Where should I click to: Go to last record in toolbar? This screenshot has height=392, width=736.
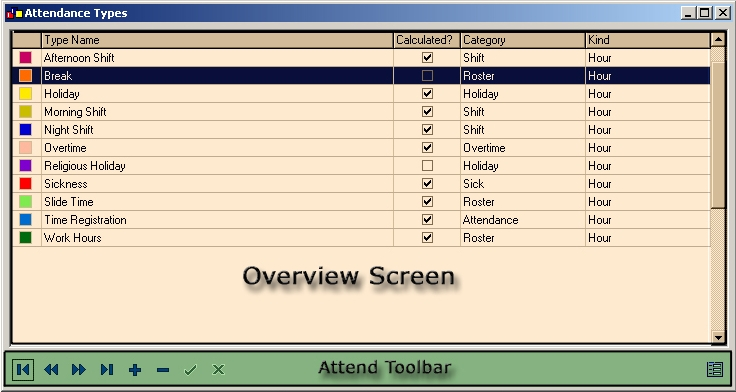click(107, 370)
